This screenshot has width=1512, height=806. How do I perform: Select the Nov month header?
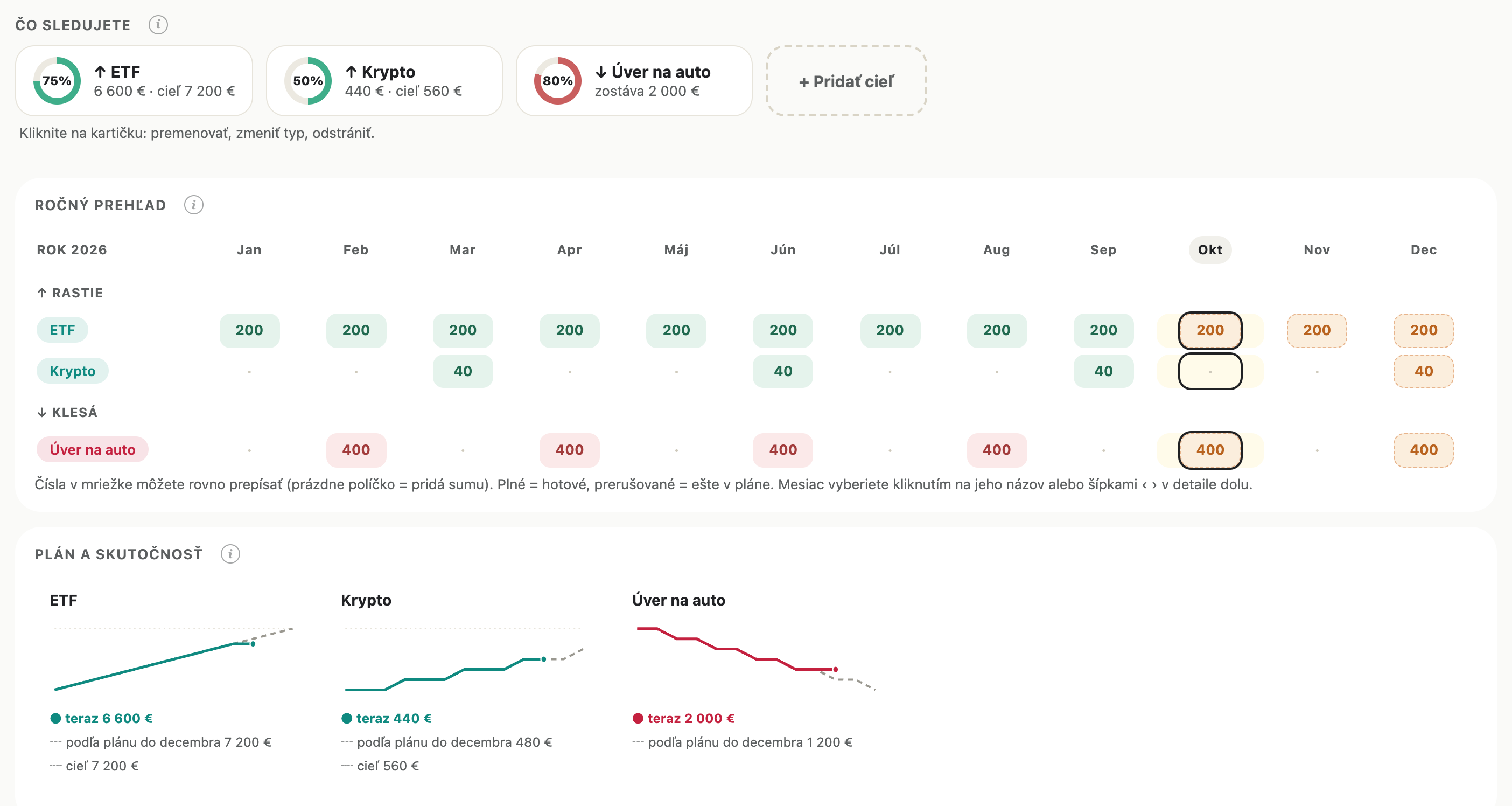(1317, 249)
